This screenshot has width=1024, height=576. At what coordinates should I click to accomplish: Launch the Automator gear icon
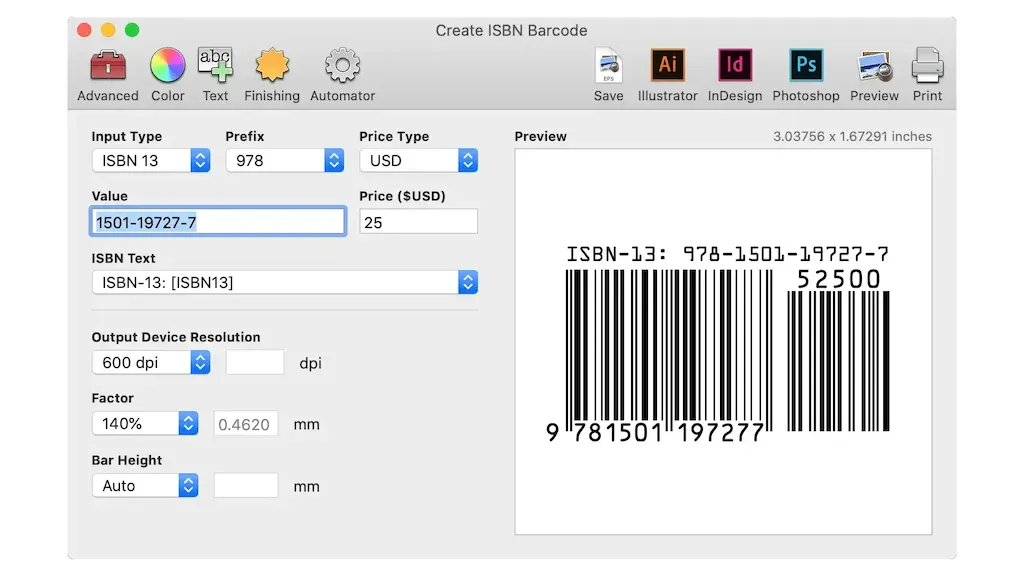coord(342,74)
